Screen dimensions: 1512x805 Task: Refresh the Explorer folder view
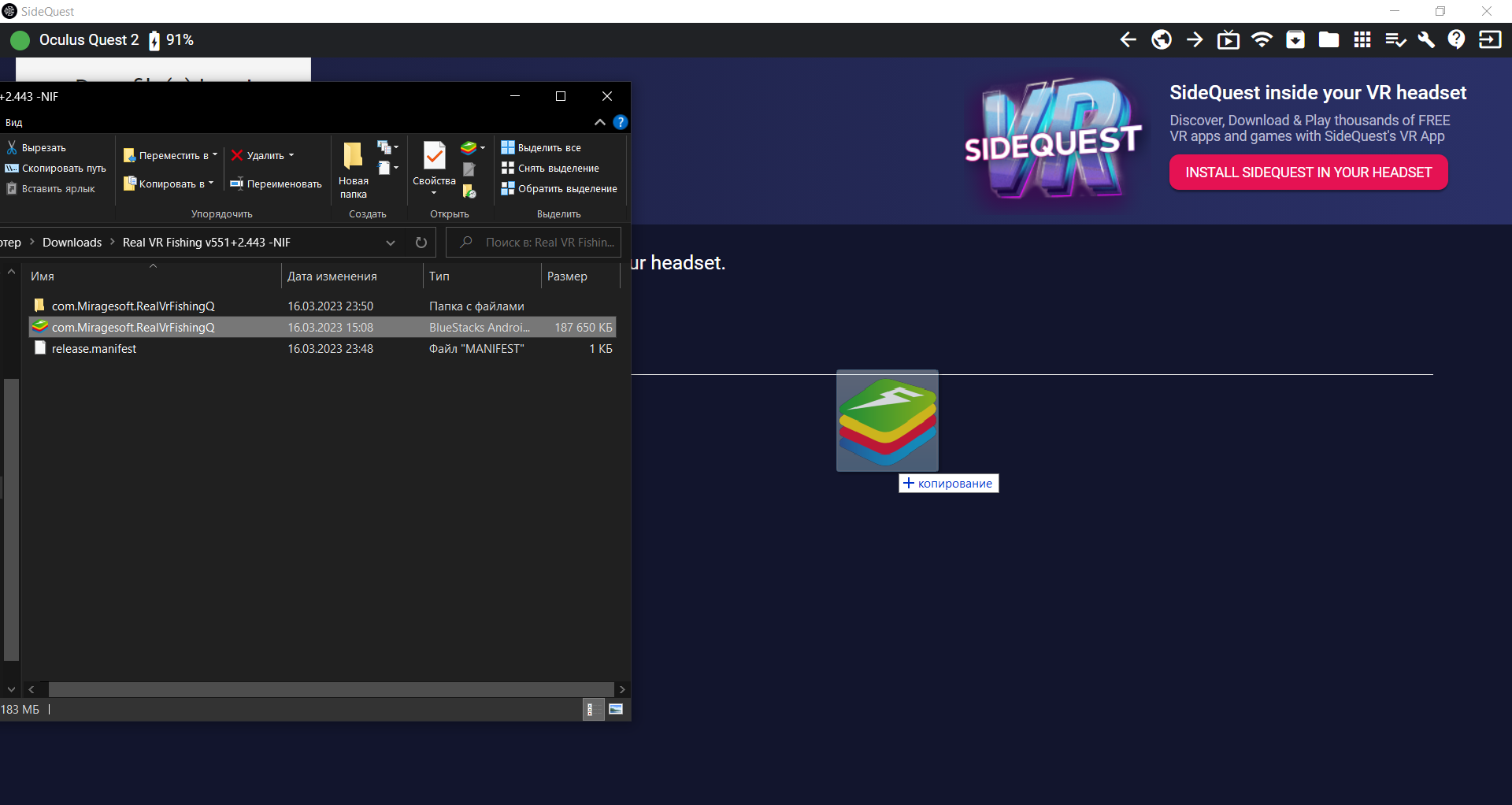point(421,243)
